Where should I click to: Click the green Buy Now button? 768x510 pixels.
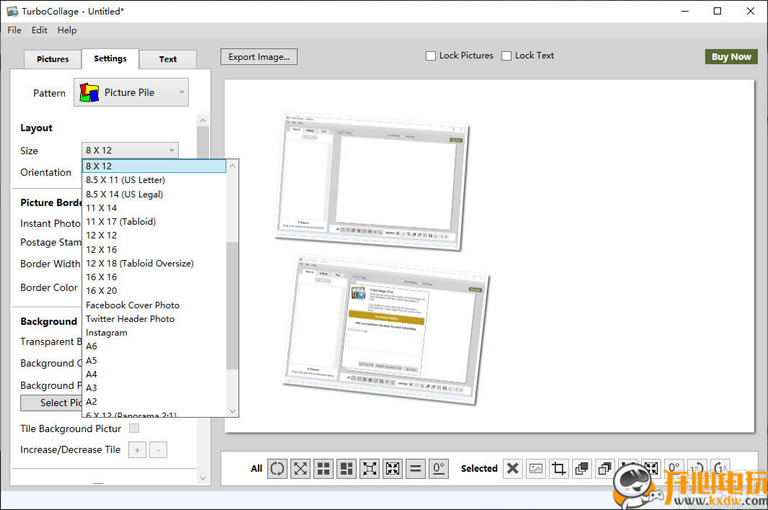pos(731,57)
